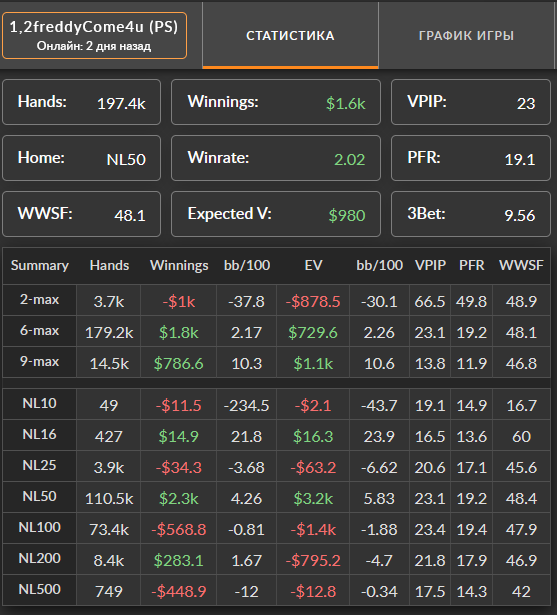Choose the NL100 stakes row
This screenshot has height=615, width=557.
pyautogui.click(x=277, y=528)
